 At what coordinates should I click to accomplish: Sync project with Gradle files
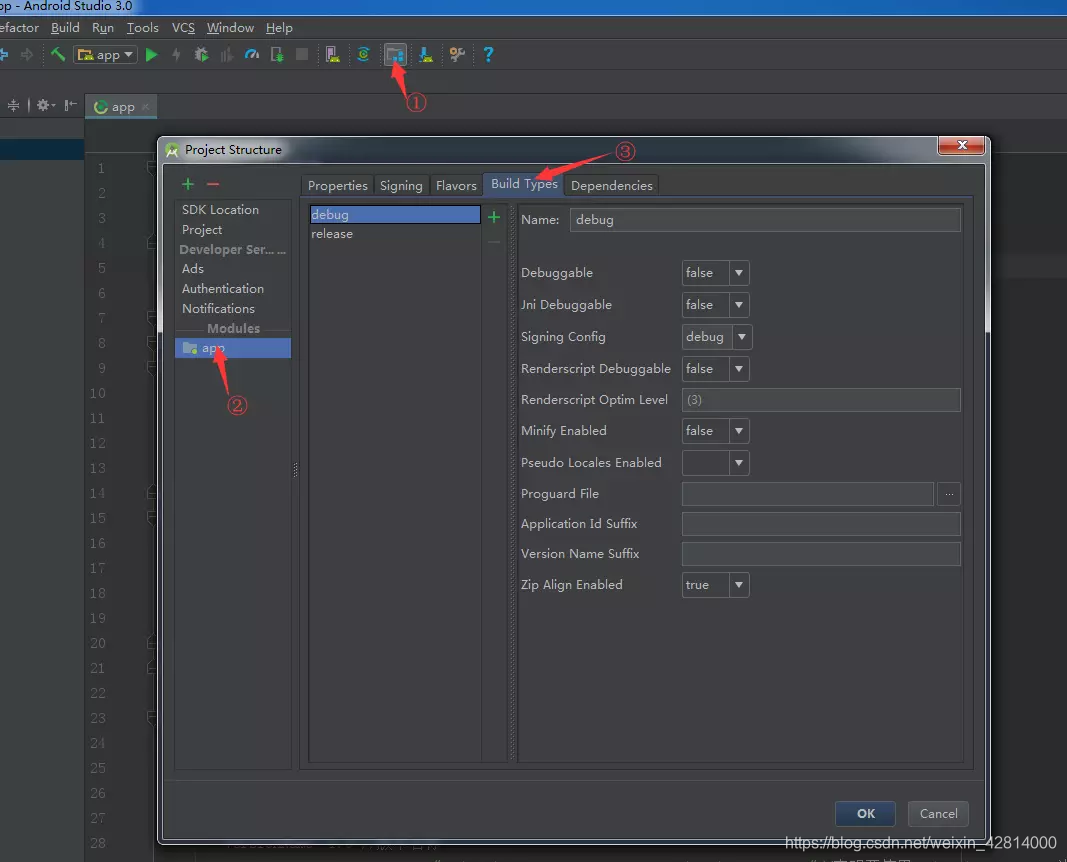pyautogui.click(x=362, y=54)
